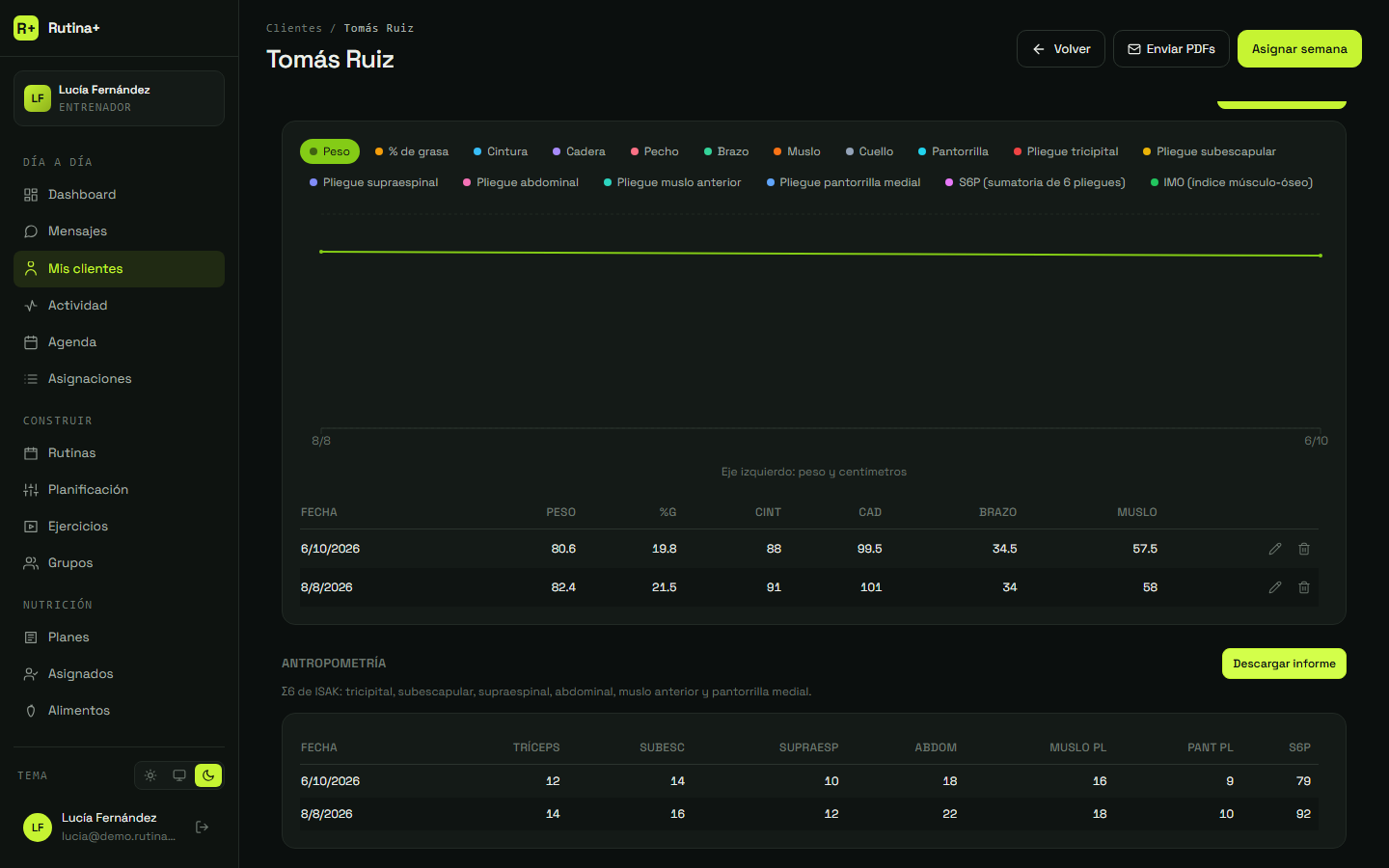Enable dark theme moon toggle
Screen dimensions: 1389x868
pyautogui.click(x=208, y=775)
